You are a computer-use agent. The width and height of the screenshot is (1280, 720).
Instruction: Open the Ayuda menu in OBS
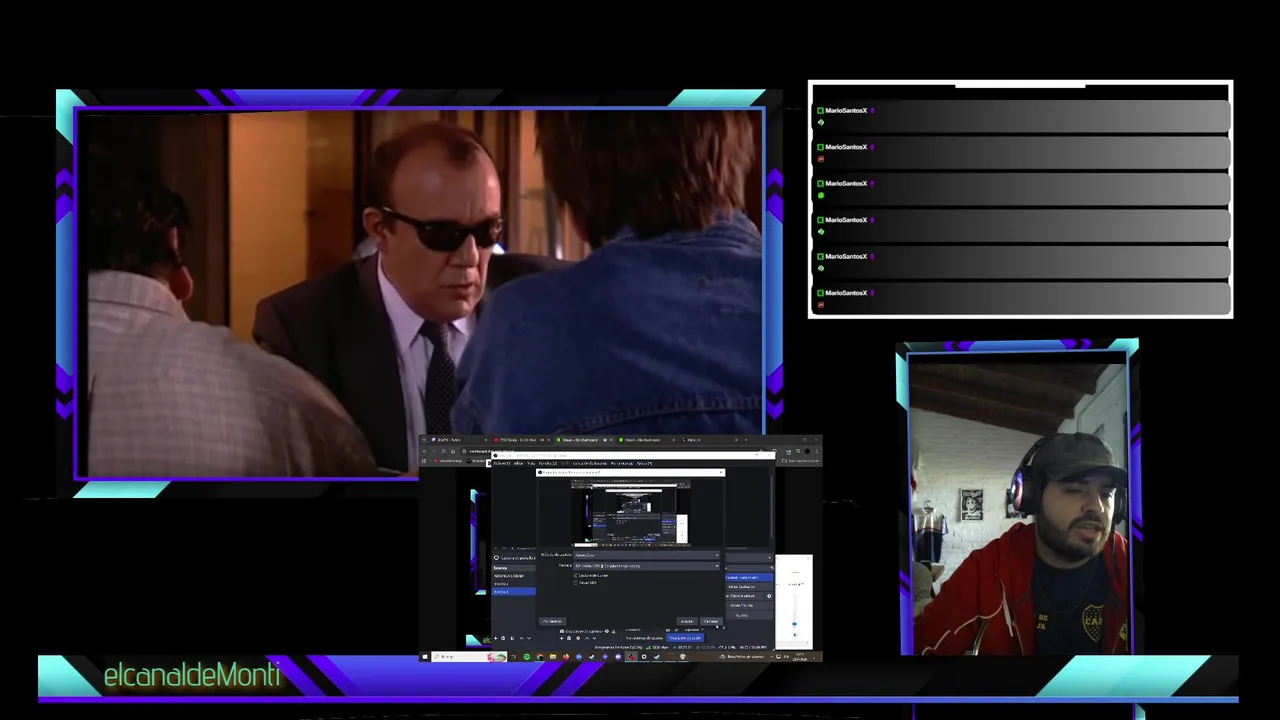[644, 463]
